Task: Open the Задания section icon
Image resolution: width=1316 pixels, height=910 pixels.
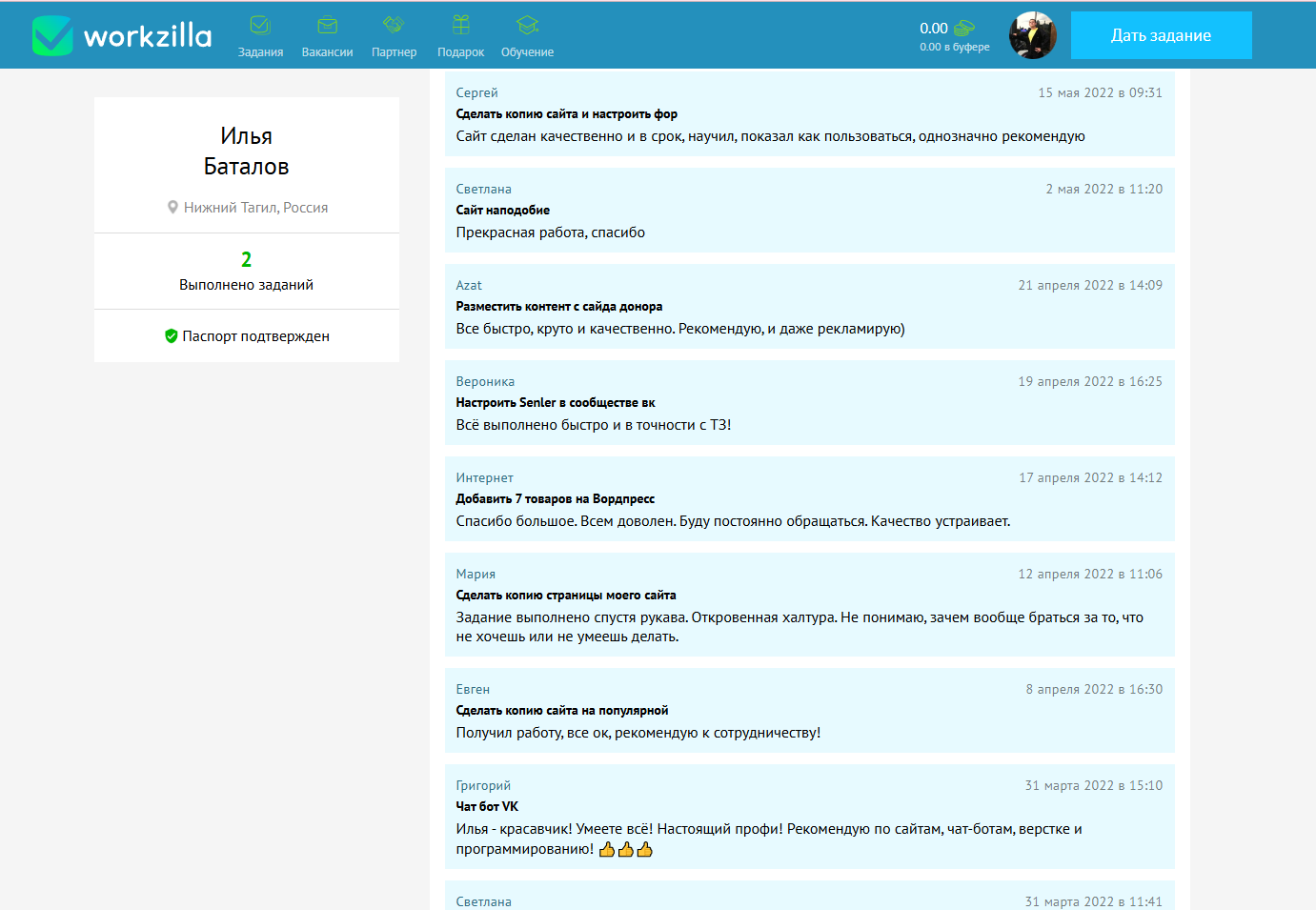Action: (x=260, y=26)
